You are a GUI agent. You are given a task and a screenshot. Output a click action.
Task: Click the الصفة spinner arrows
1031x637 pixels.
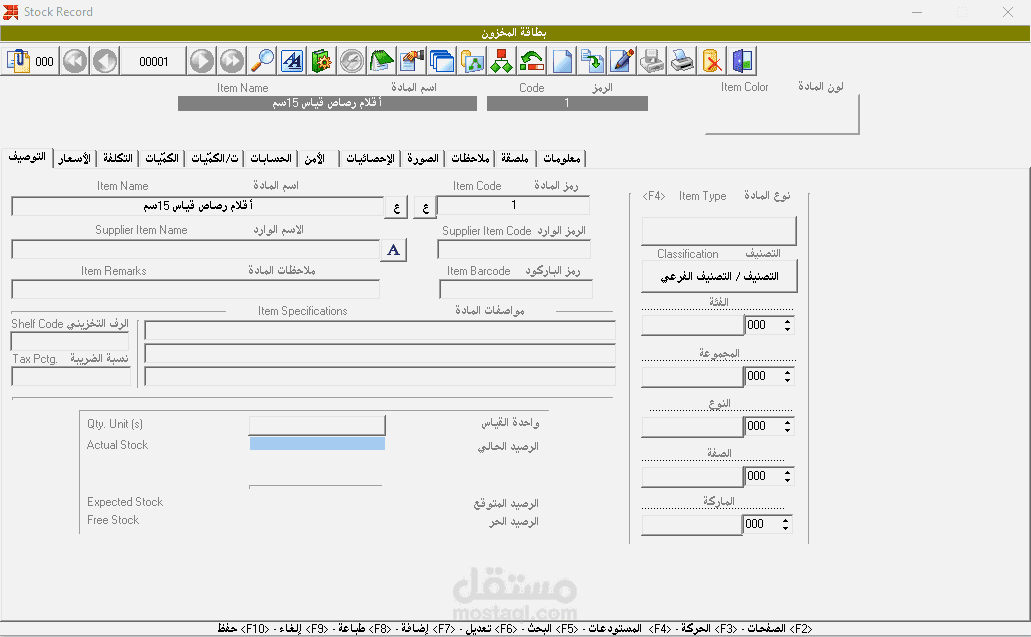(787, 476)
